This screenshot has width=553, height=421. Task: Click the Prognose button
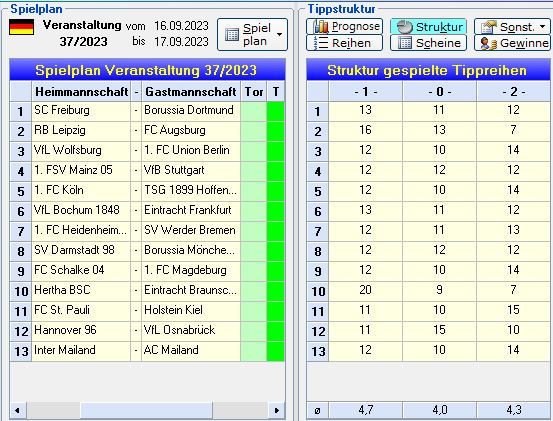[x=345, y=26]
